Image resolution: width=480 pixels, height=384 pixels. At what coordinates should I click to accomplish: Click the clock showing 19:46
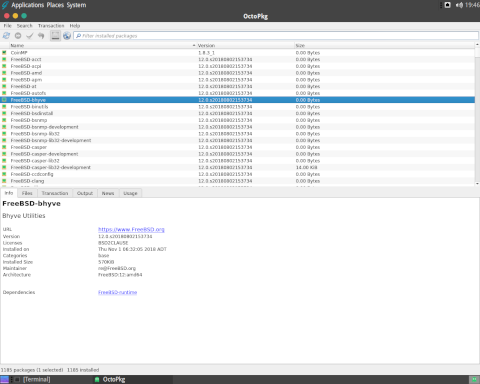[472, 5]
